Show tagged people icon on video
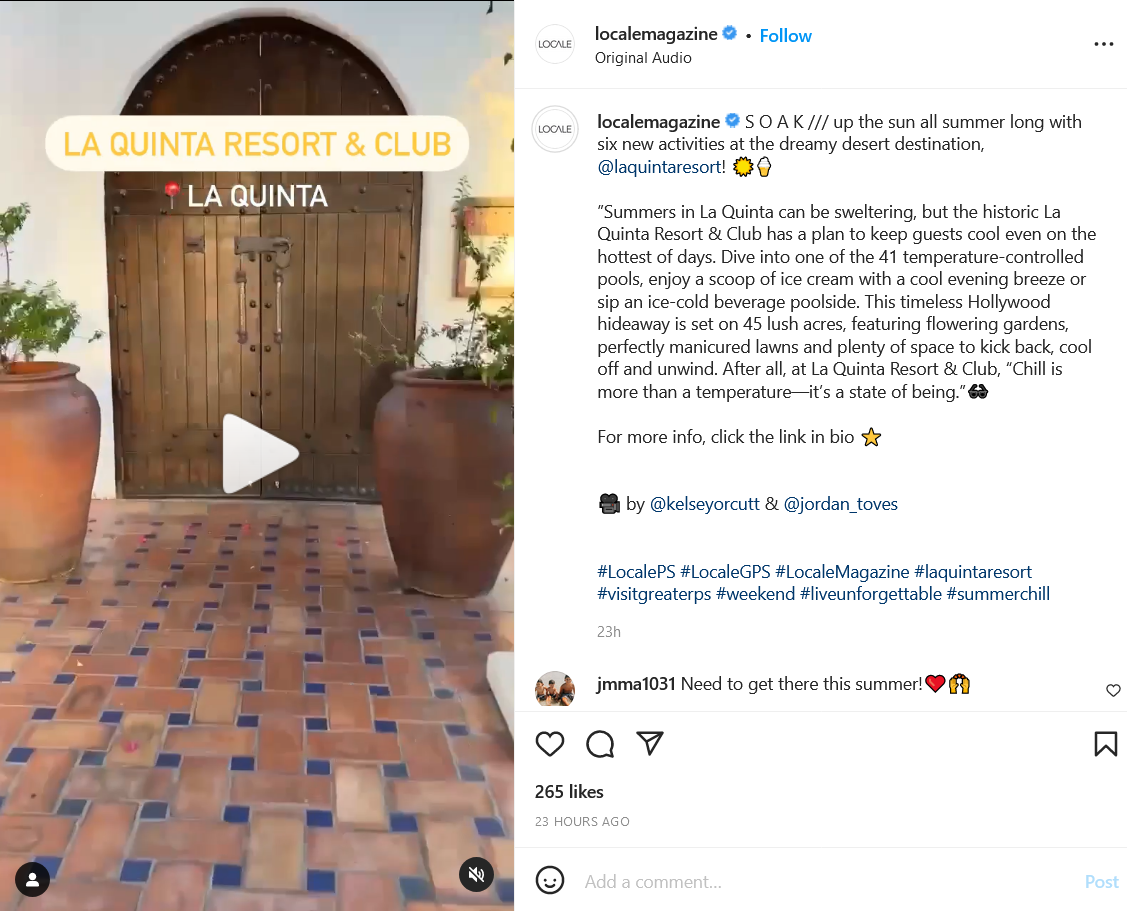 [32, 879]
